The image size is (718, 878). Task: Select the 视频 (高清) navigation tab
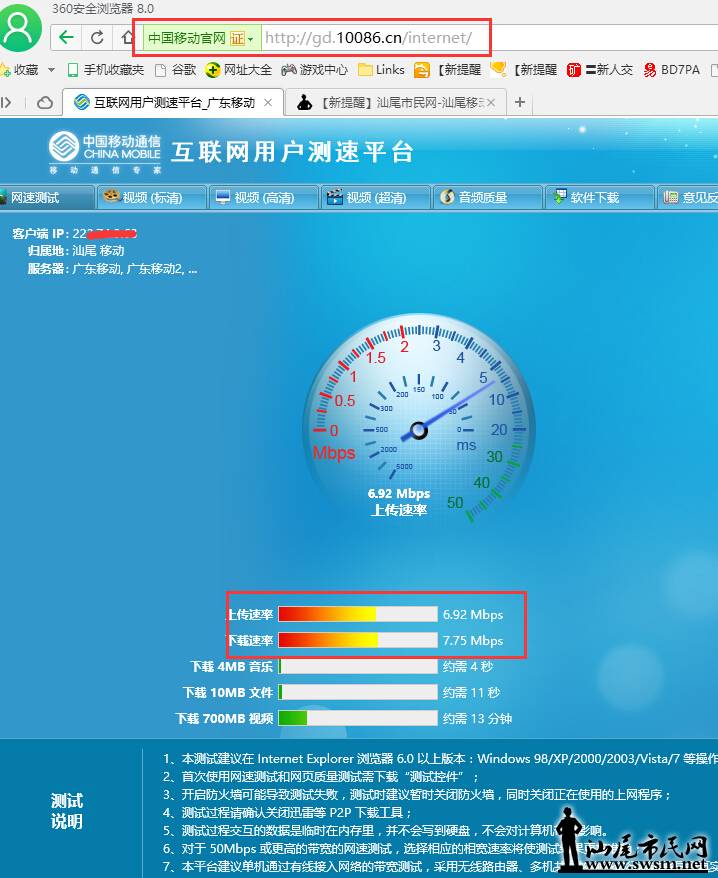pyautogui.click(x=263, y=197)
